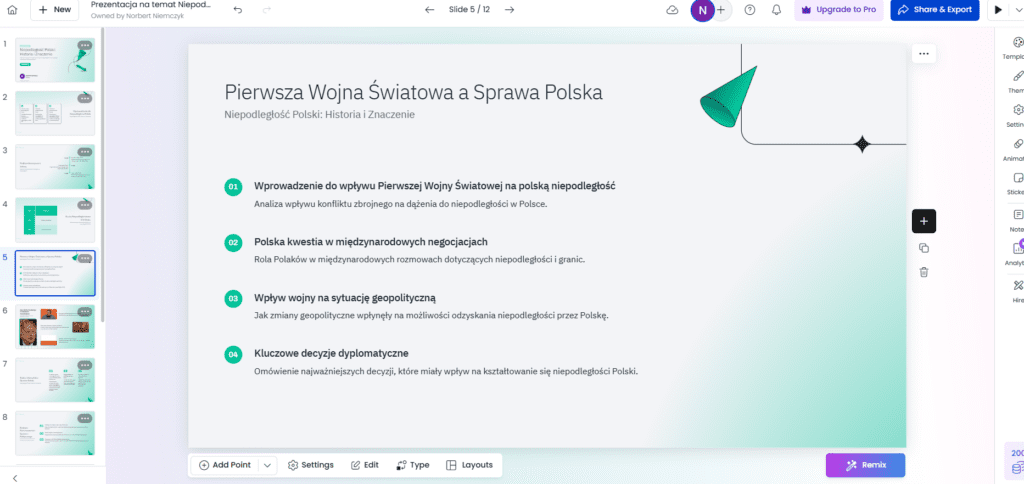
Task: Duplicate the current slide
Action: point(923,248)
